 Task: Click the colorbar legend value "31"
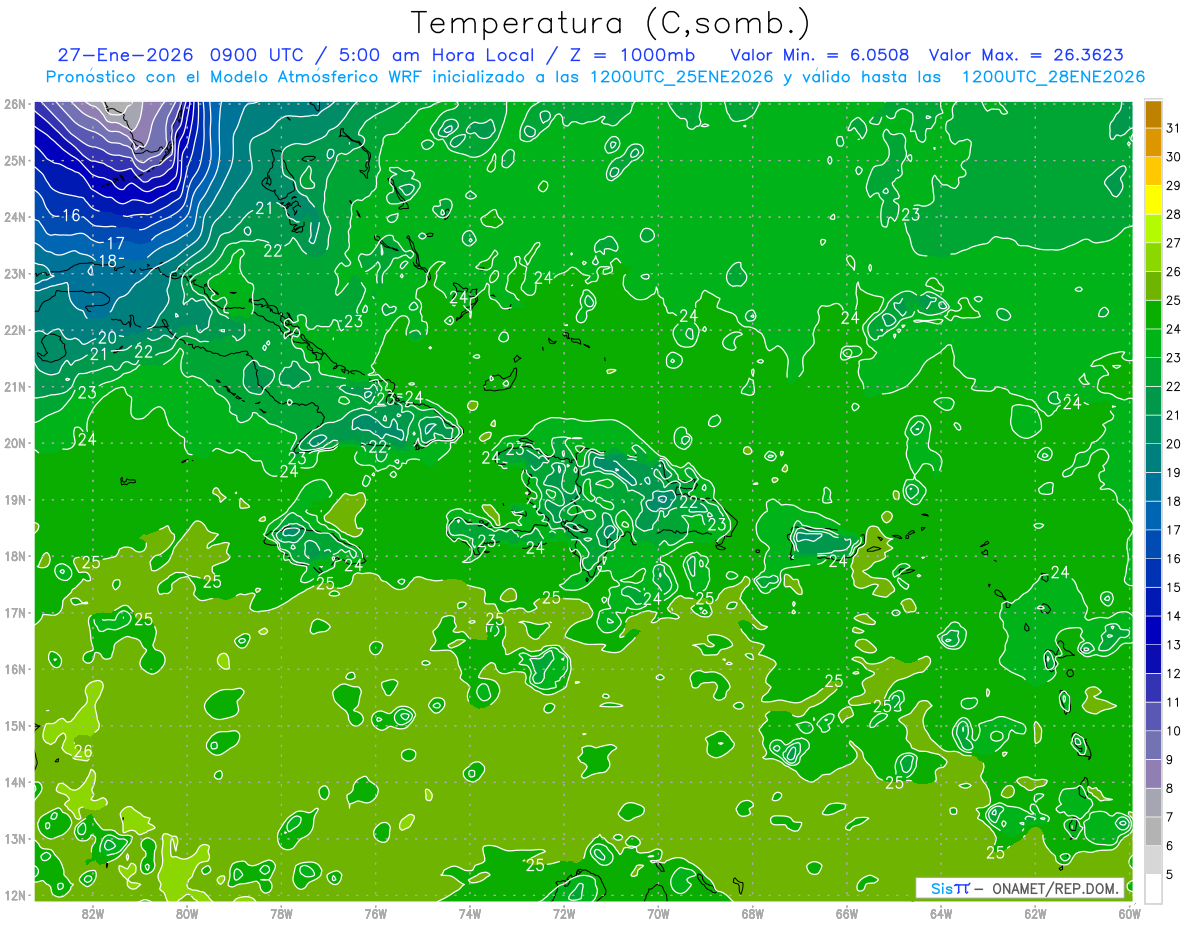click(x=1173, y=128)
